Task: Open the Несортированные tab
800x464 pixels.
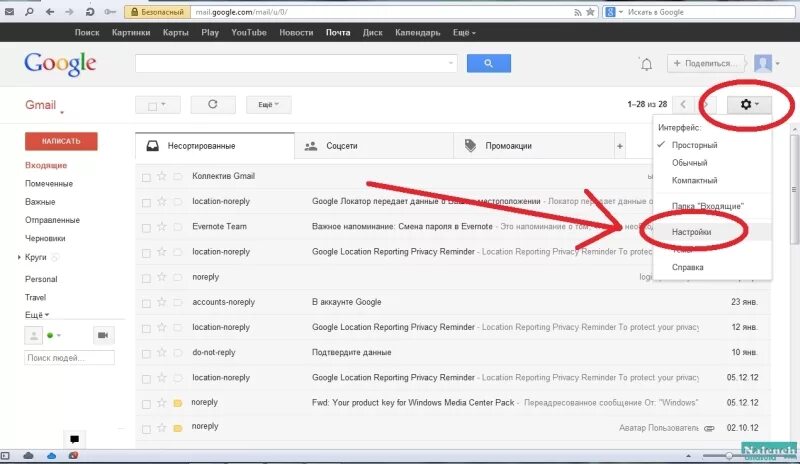Action: point(215,146)
